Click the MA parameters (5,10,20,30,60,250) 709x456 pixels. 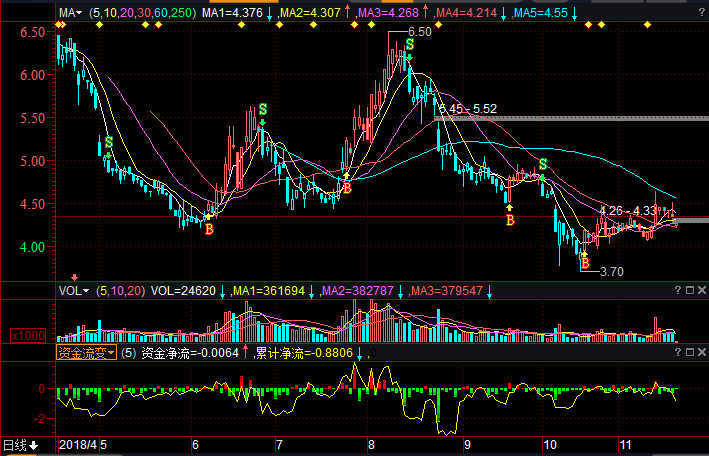(142, 14)
